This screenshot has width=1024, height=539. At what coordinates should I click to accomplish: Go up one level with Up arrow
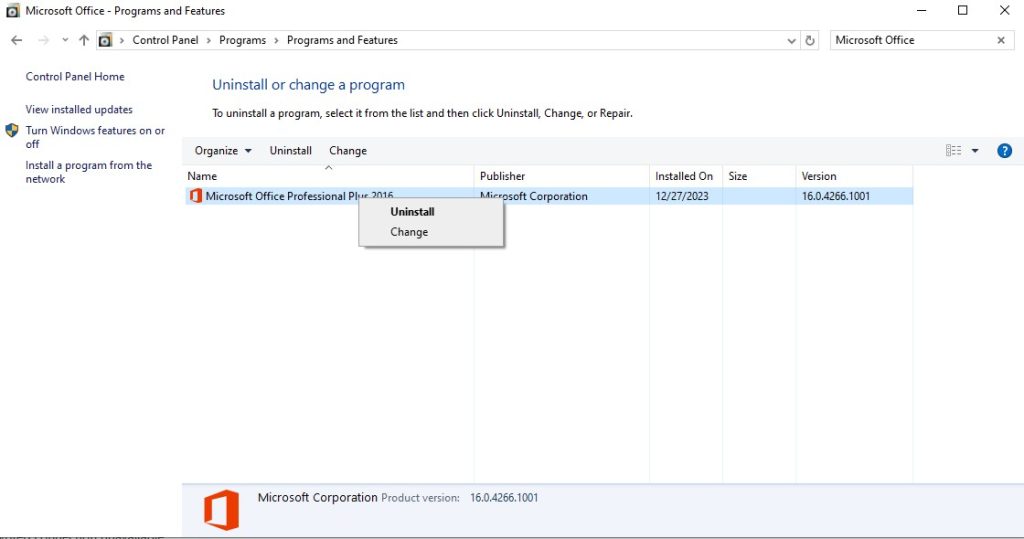point(84,41)
